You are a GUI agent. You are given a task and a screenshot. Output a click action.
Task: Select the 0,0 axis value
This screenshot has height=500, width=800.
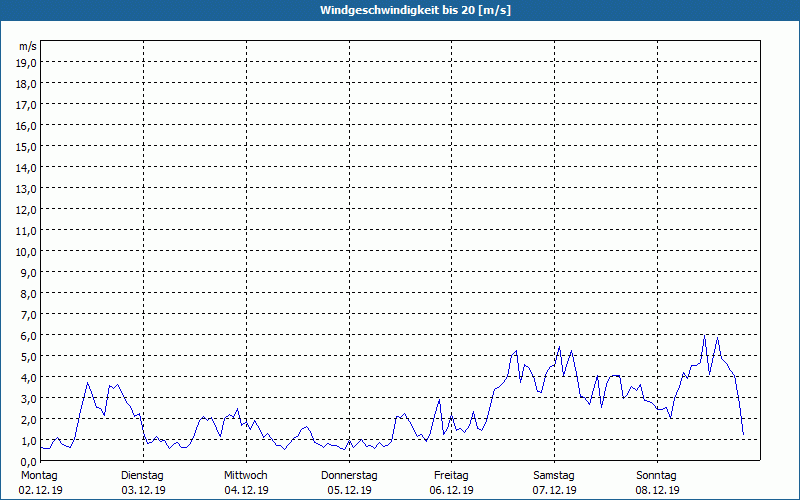(29, 462)
